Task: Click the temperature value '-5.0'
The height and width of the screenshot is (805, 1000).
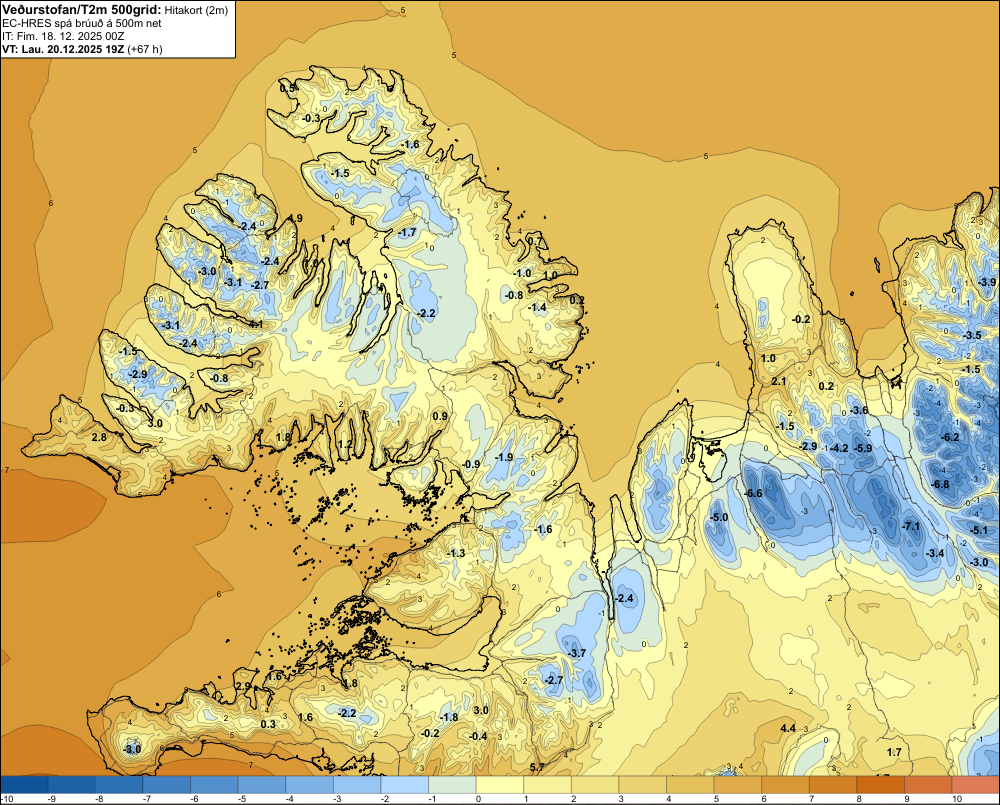Action: [719, 517]
